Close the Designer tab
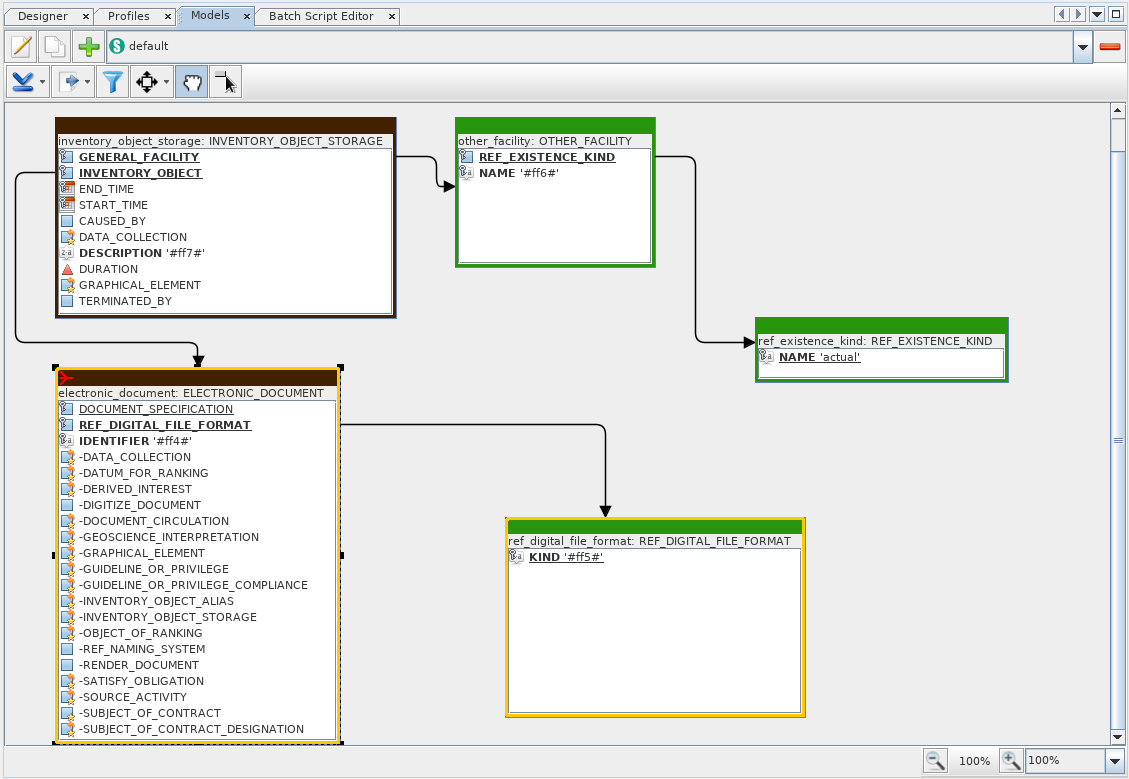1129x779 pixels. coord(86,16)
